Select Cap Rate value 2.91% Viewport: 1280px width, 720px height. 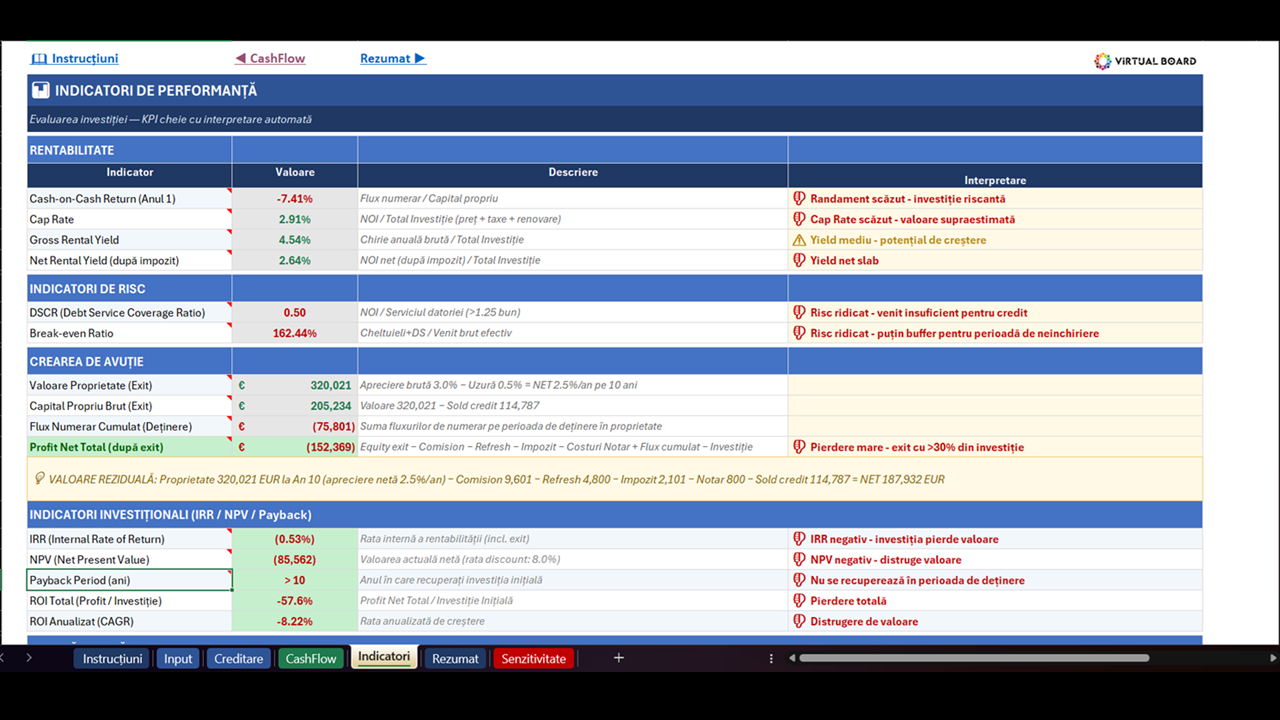pyautogui.click(x=295, y=219)
